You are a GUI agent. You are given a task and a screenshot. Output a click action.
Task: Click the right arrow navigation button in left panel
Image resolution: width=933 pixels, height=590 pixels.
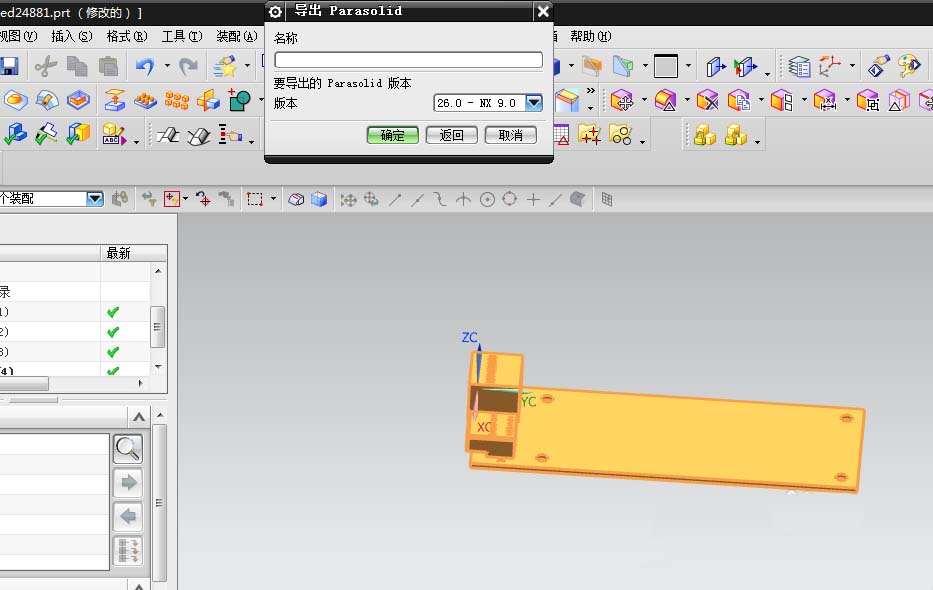[128, 482]
